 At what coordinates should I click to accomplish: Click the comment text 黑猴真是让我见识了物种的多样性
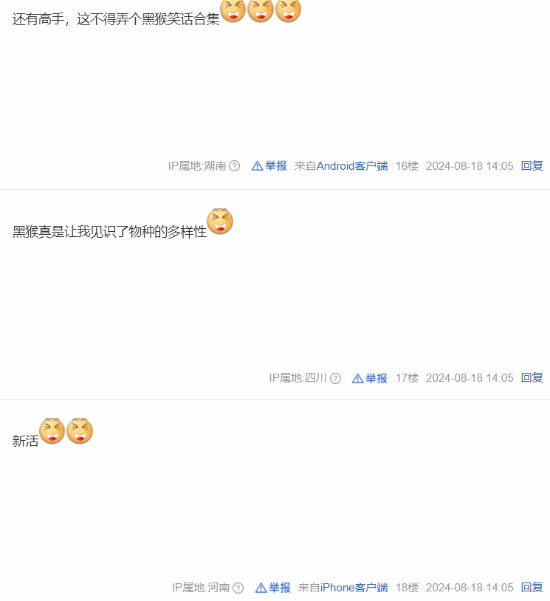pos(110,232)
